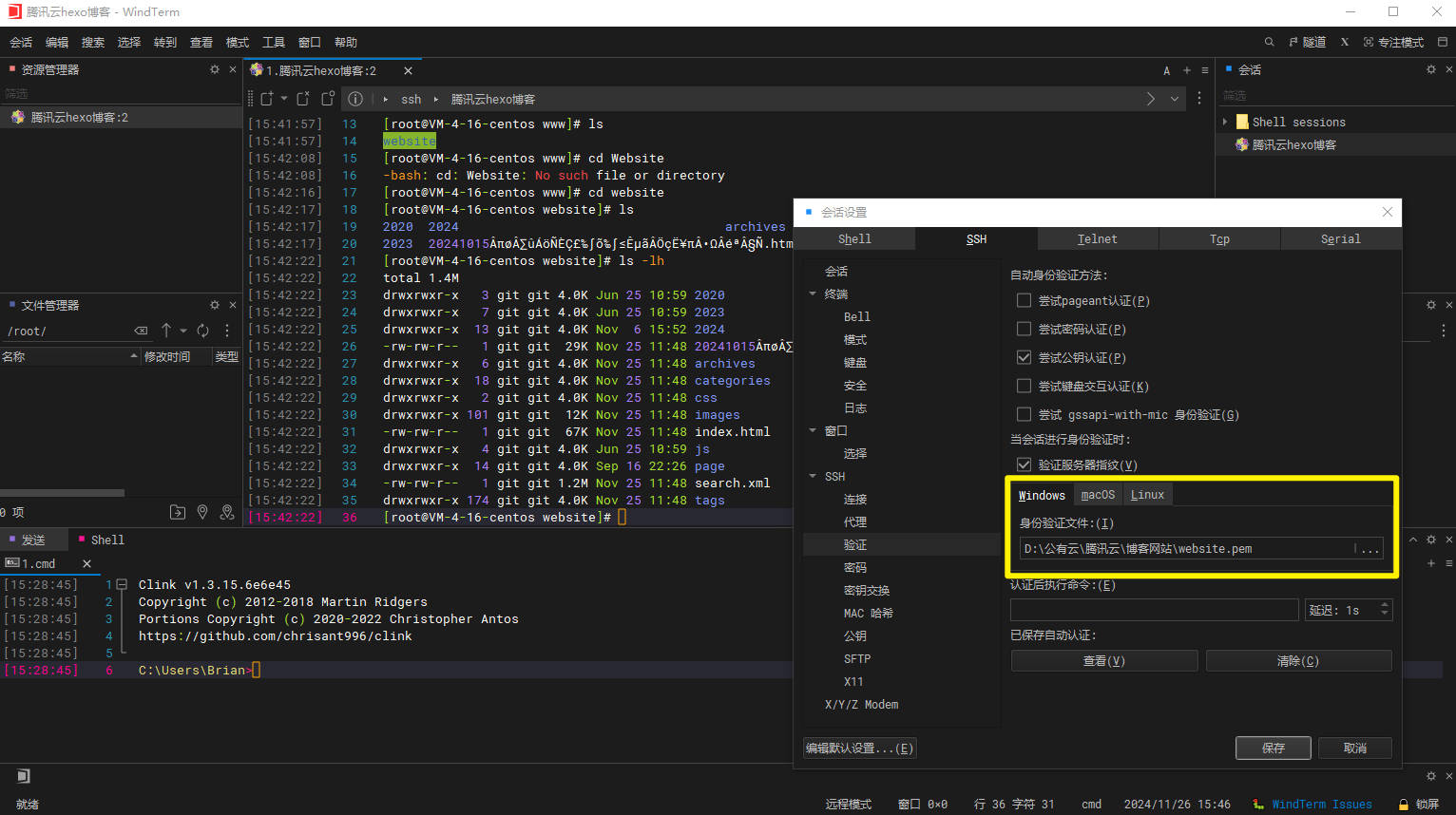Expand Shell sessions folder in 会话 panel

[x=1225, y=122]
